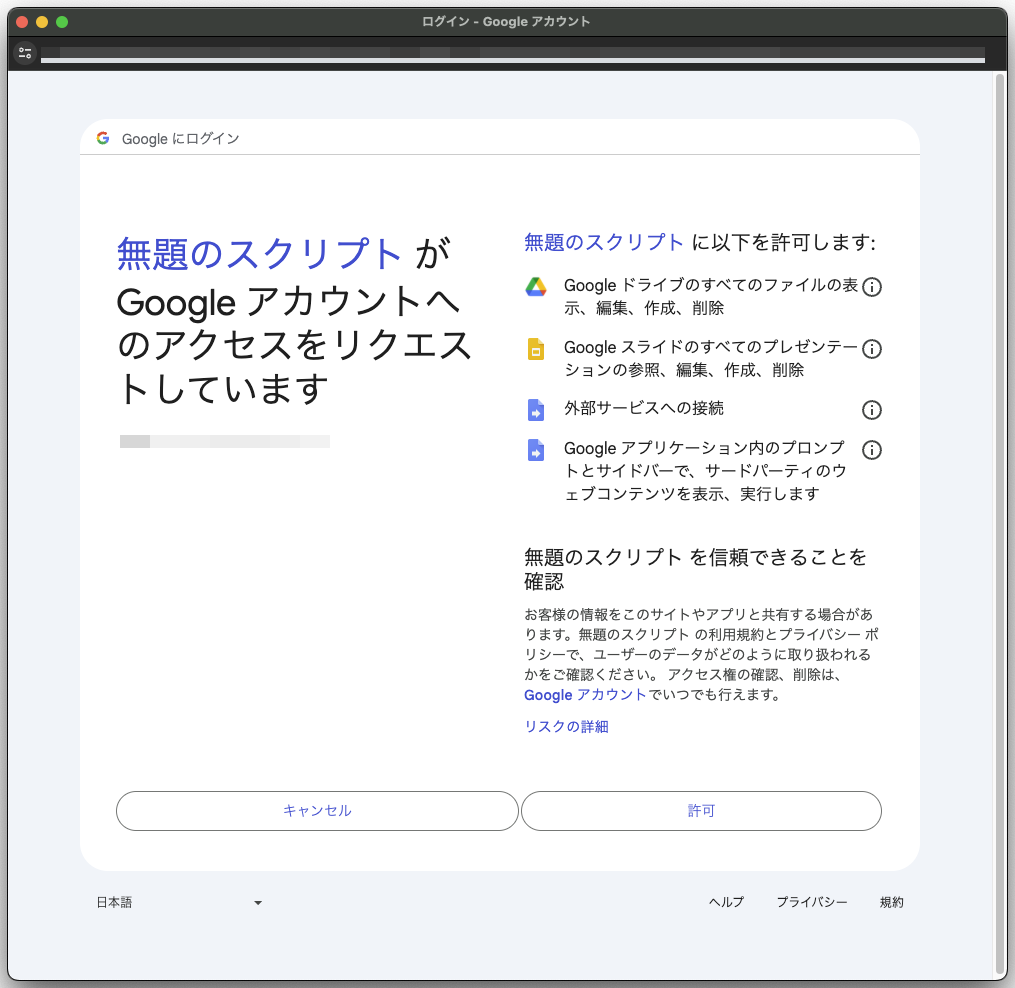
Task: Click the vertical scrollbar on the right
Action: pos(1000,520)
